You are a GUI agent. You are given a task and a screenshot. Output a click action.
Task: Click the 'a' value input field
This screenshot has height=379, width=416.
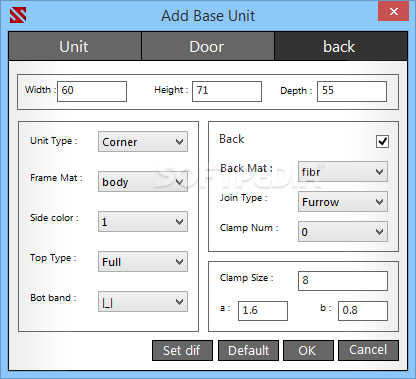pyautogui.click(x=263, y=311)
